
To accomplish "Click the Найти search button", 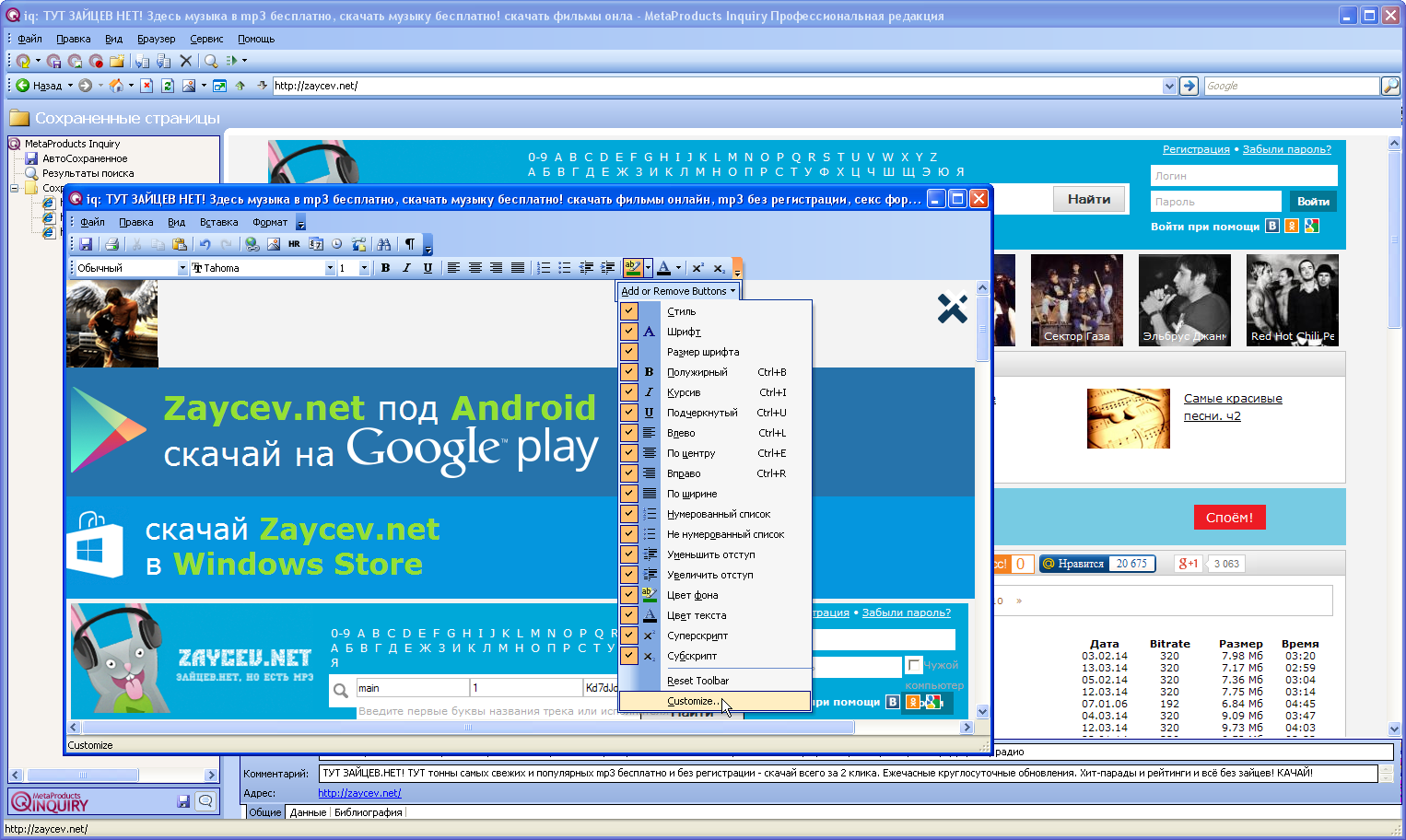I will click(1089, 199).
